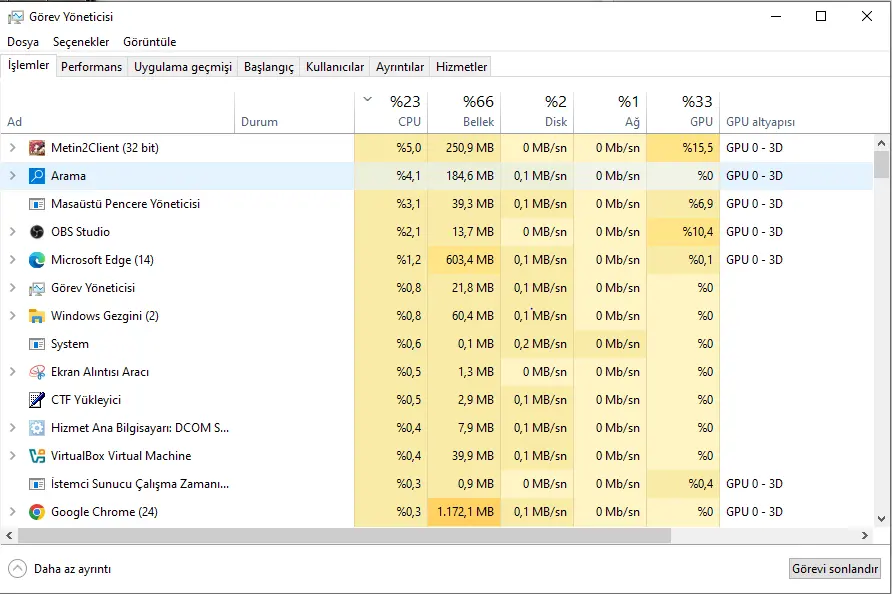Screen dimensions: 892x594
Task: Expand the Arama process group
Action: point(13,176)
